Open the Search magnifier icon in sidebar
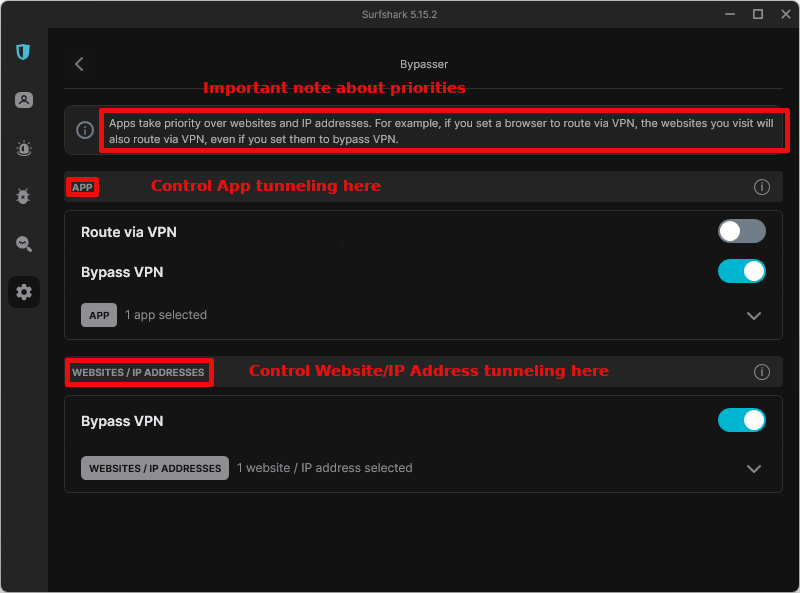This screenshot has width=800, height=593. (x=23, y=244)
